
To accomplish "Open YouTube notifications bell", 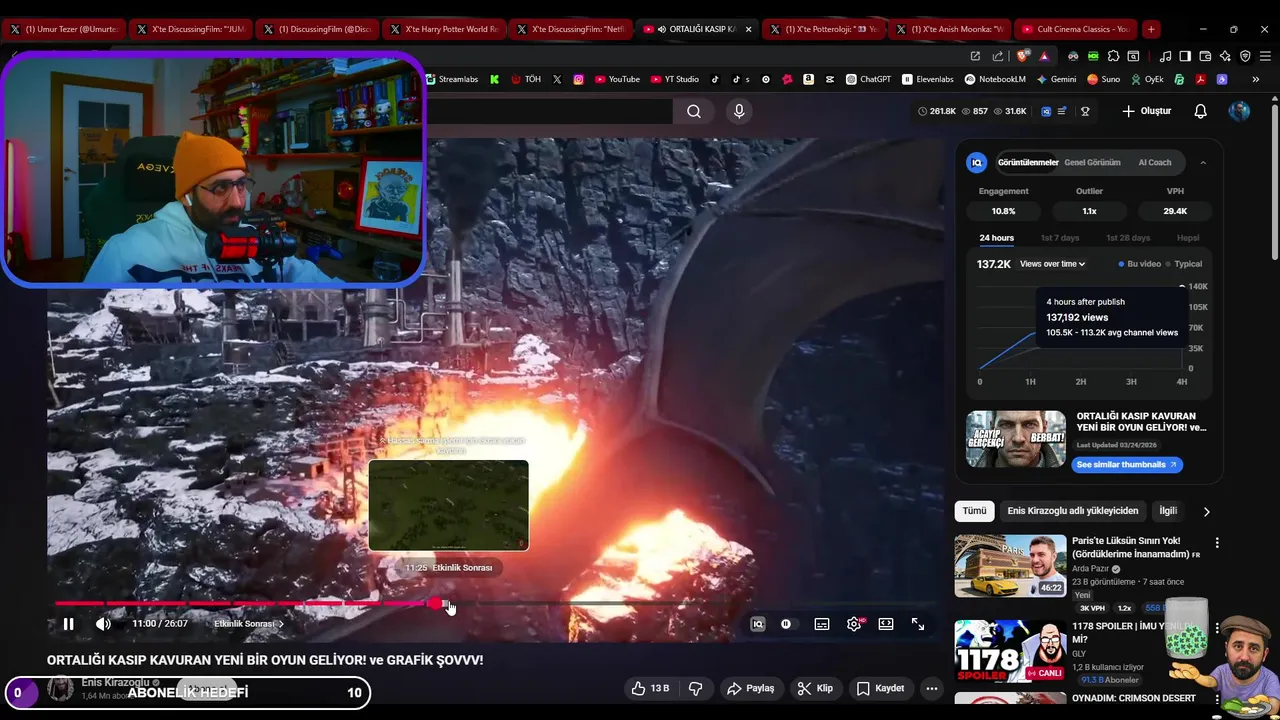I will pos(1201,111).
